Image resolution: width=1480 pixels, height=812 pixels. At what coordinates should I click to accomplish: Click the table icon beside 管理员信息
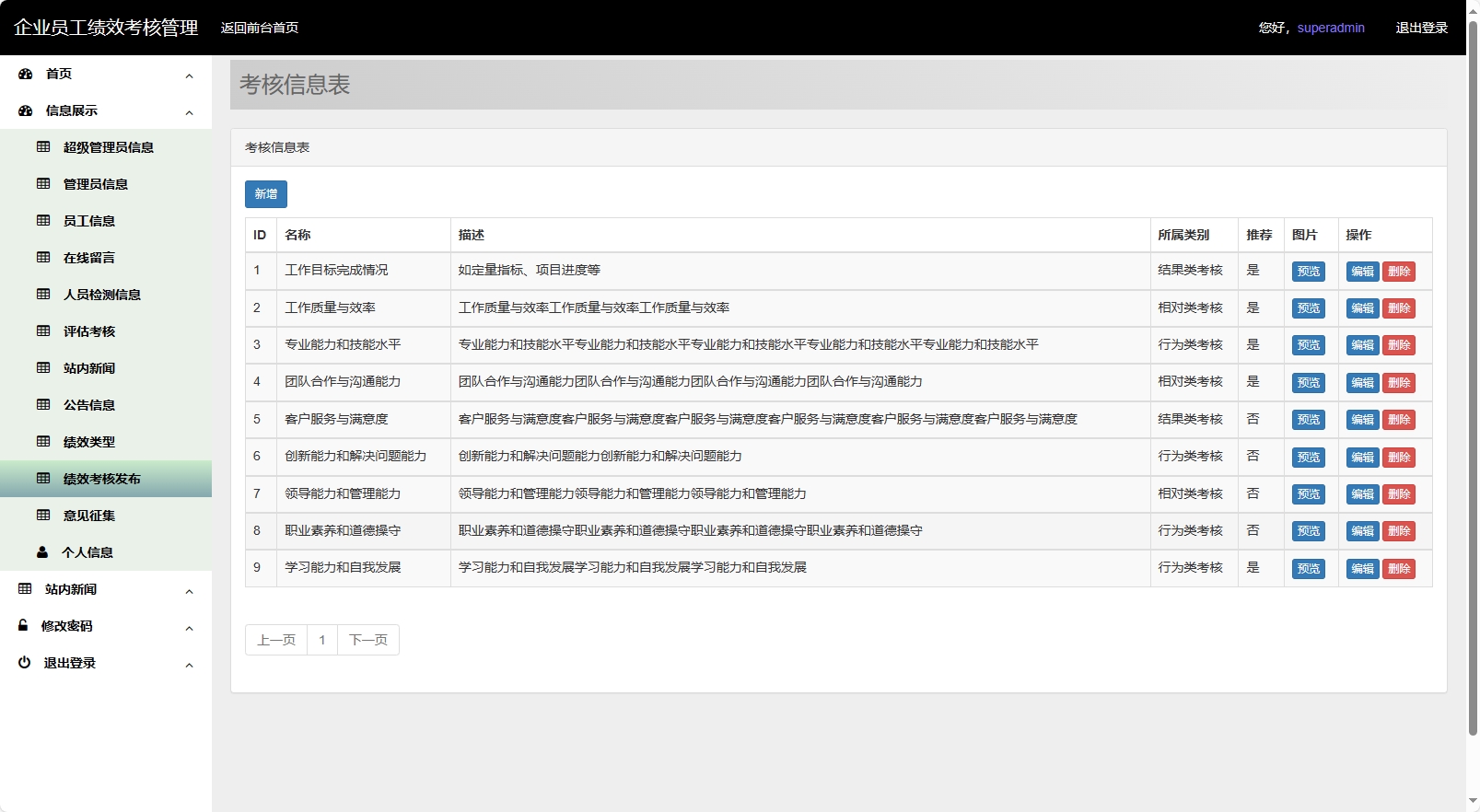coord(43,184)
